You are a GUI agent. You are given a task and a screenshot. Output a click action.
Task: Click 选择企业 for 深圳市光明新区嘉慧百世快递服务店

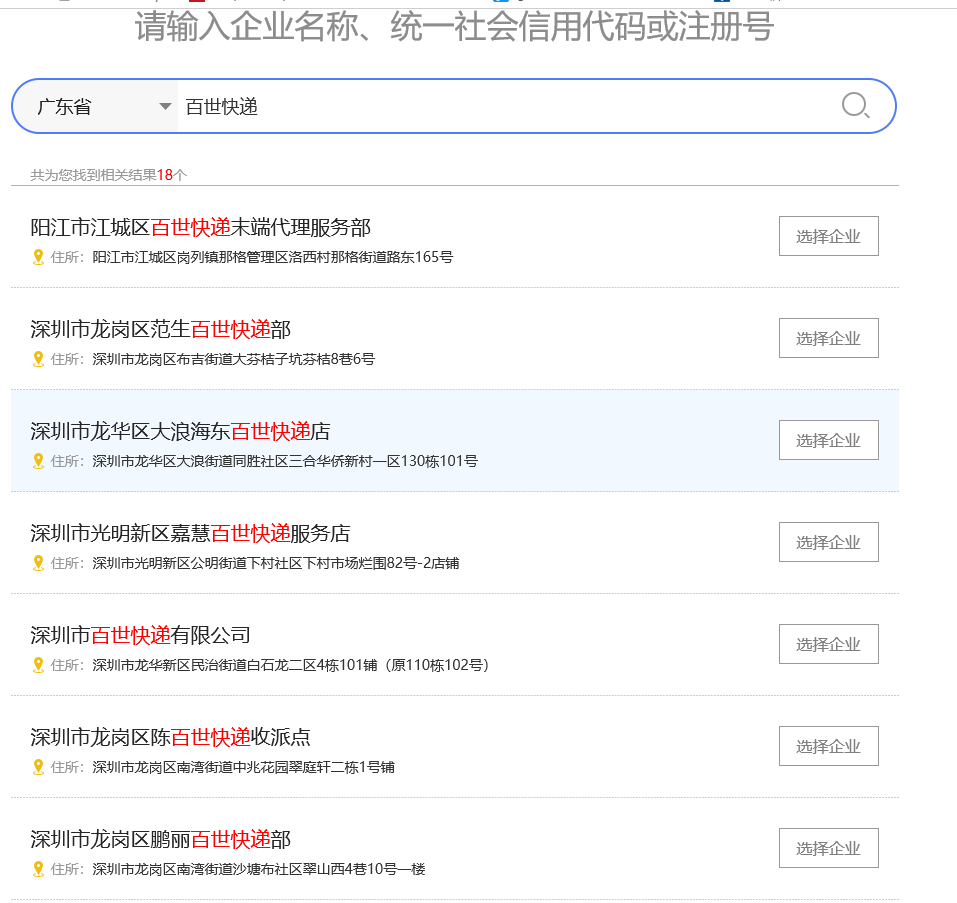(x=828, y=542)
